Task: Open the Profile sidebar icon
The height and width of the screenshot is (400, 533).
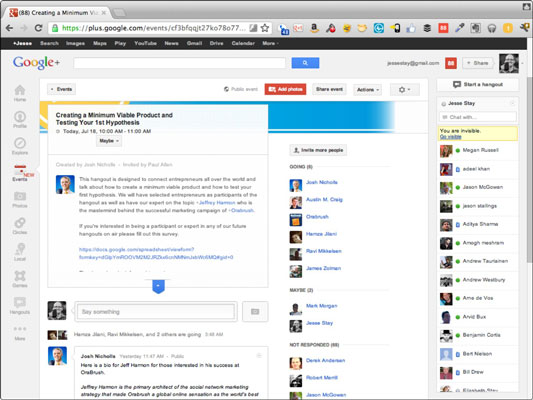Action: point(20,117)
